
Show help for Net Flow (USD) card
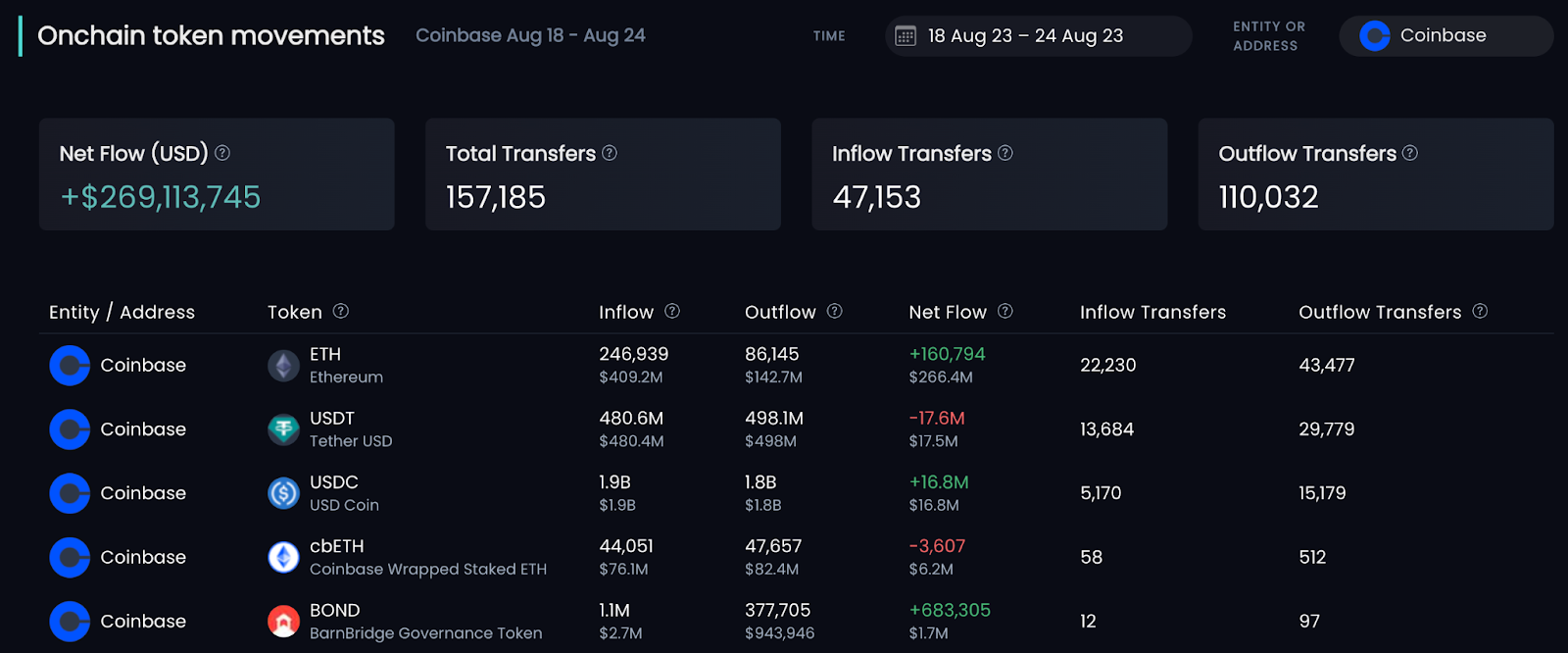tap(222, 153)
